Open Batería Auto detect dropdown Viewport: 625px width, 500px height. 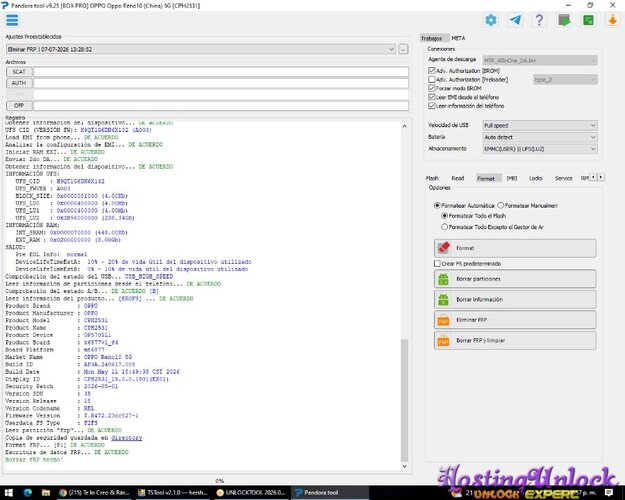click(x=540, y=137)
